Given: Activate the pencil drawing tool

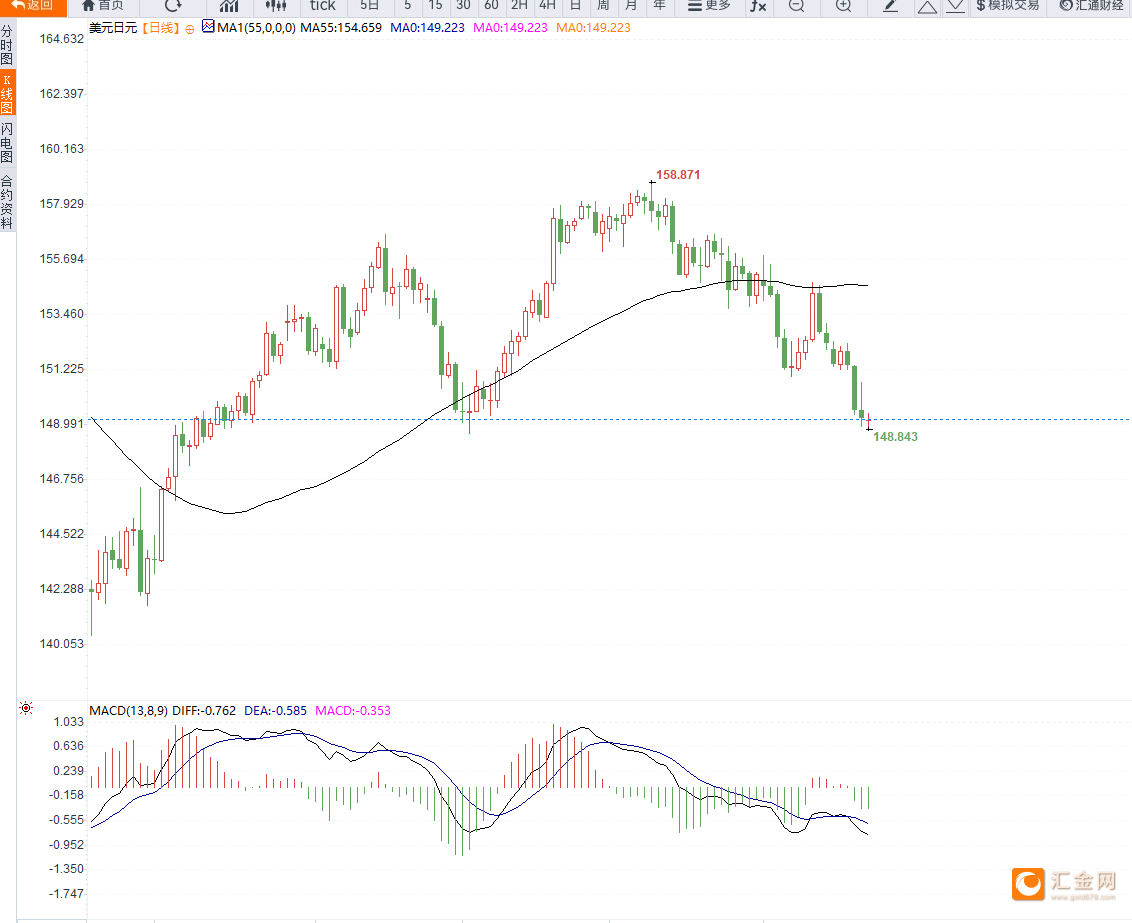Looking at the screenshot, I should click(890, 6).
